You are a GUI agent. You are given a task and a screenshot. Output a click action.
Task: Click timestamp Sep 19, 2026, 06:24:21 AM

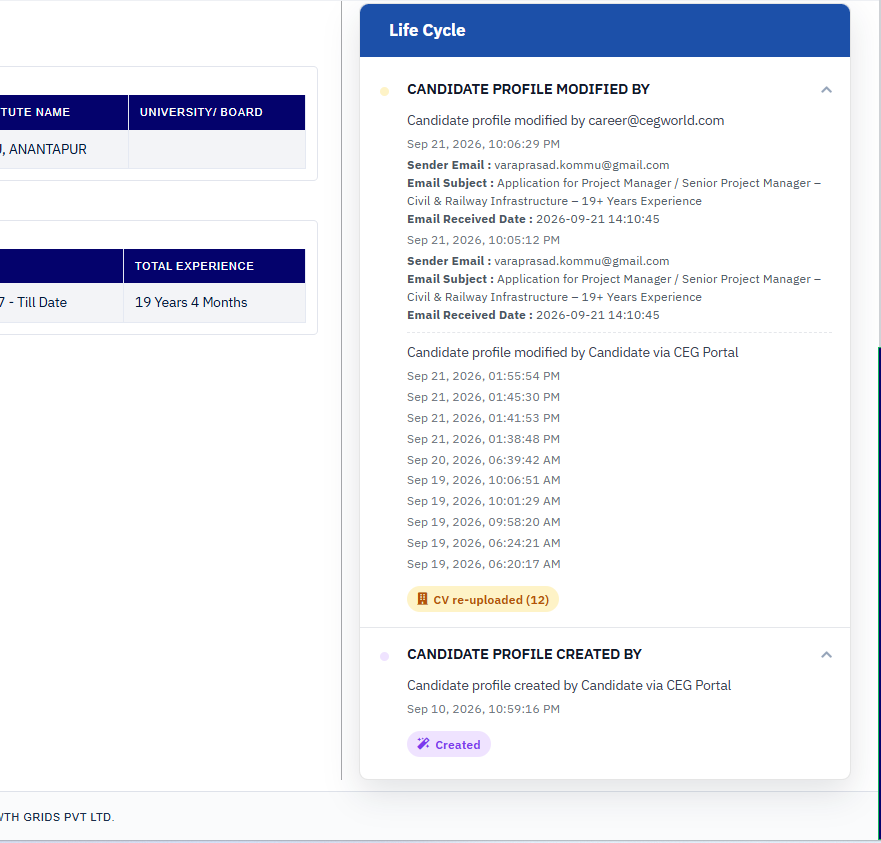pyautogui.click(x=484, y=543)
